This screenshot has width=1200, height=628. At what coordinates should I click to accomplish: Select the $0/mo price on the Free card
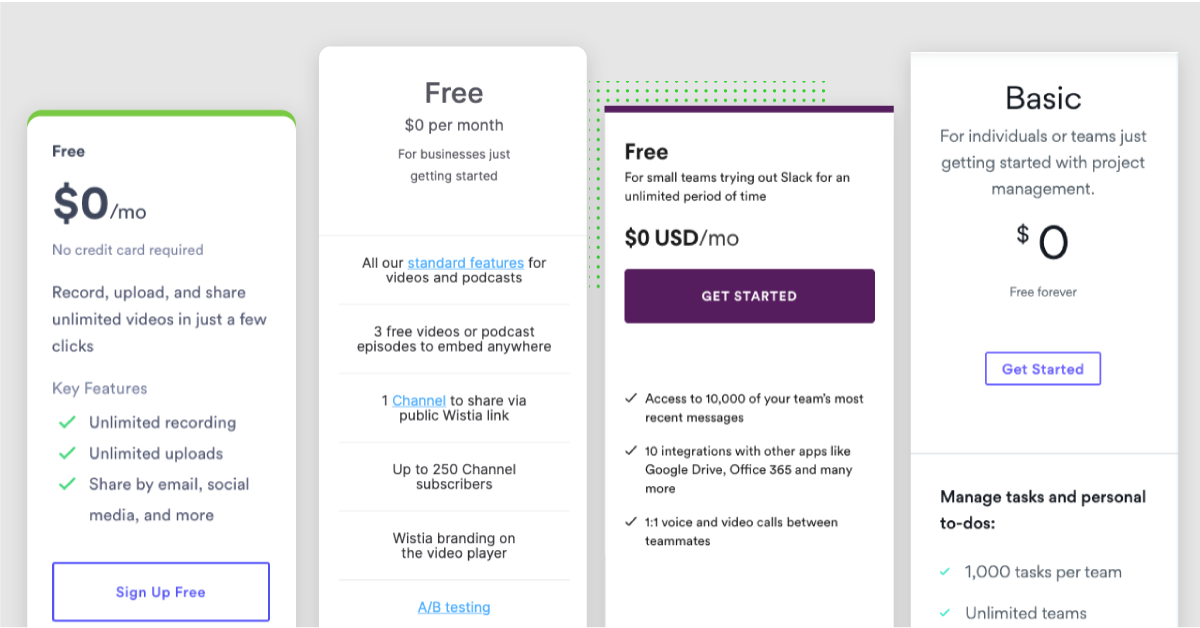coord(98,203)
